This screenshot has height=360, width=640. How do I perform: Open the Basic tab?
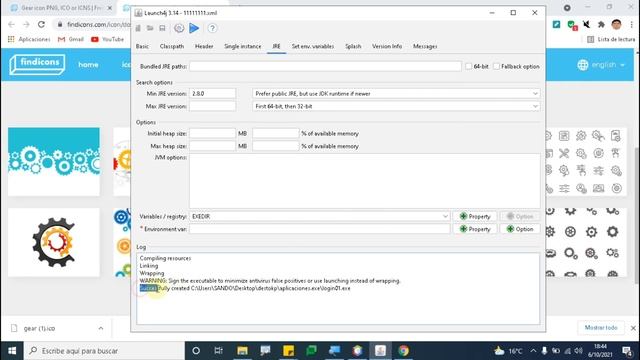tap(142, 47)
